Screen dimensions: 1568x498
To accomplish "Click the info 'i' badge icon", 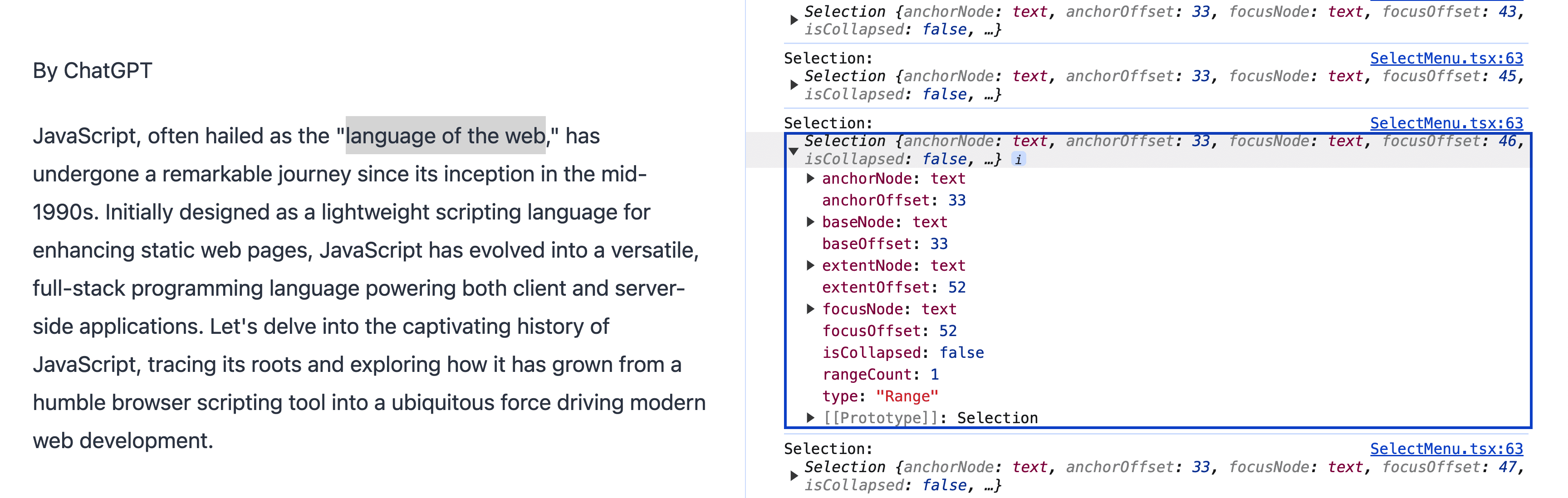I will 1019,160.
